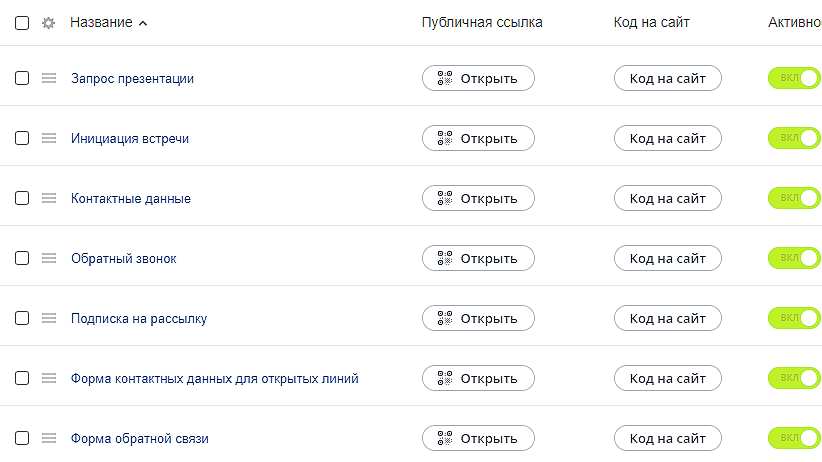Screen dimensions: 822x462
Task: Open the public link for Инициация встречи
Action: click(x=478, y=138)
